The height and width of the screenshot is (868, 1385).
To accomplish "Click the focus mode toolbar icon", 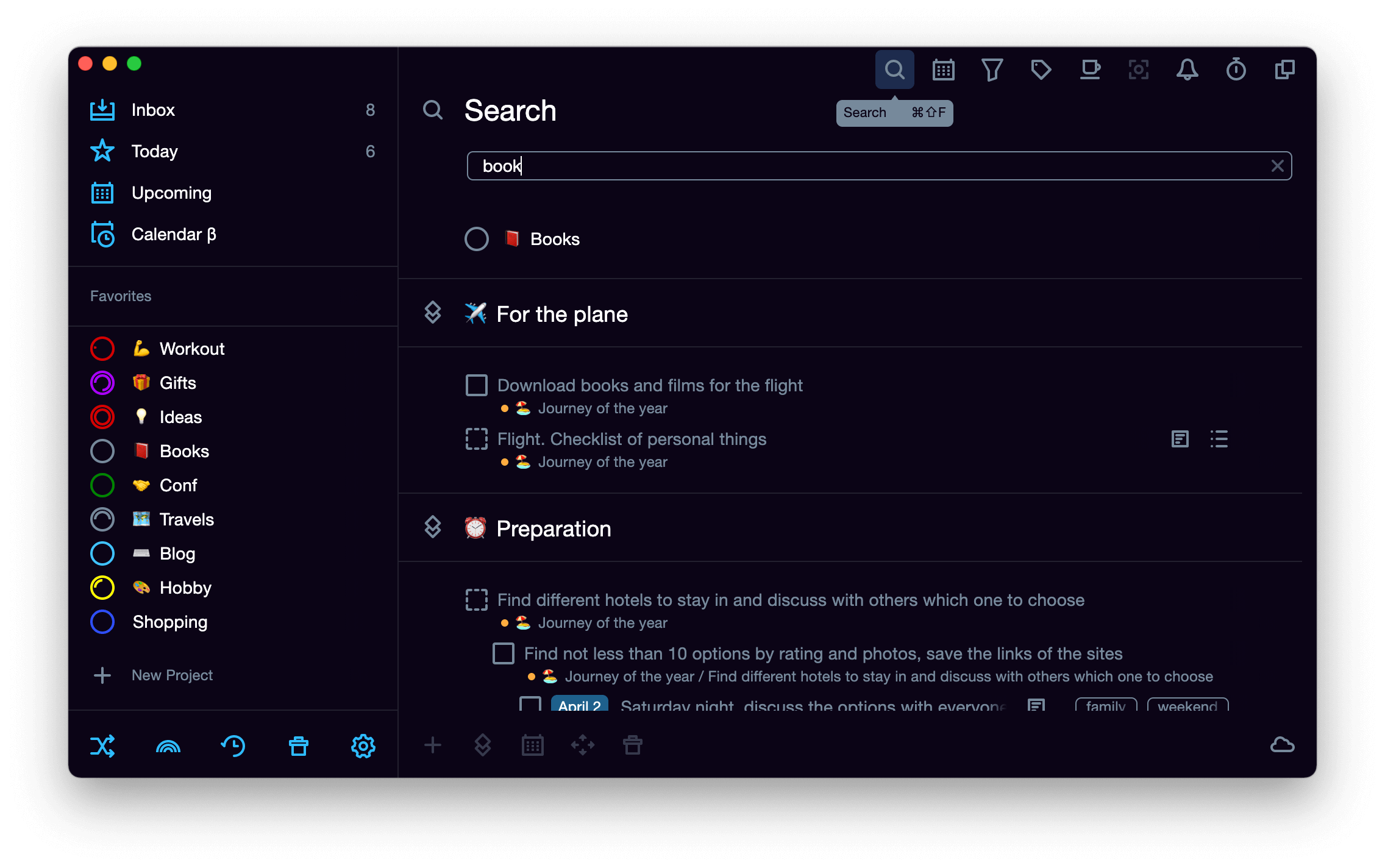I will click(x=1138, y=69).
